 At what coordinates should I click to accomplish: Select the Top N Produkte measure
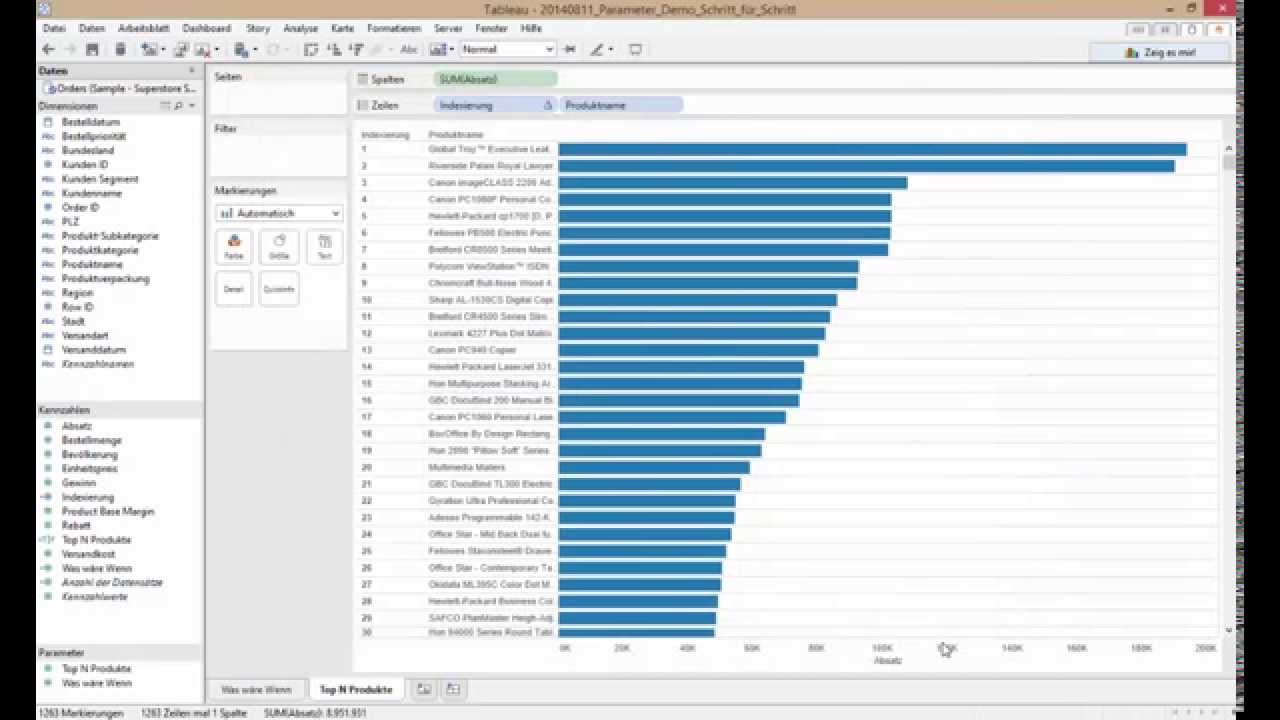point(96,540)
